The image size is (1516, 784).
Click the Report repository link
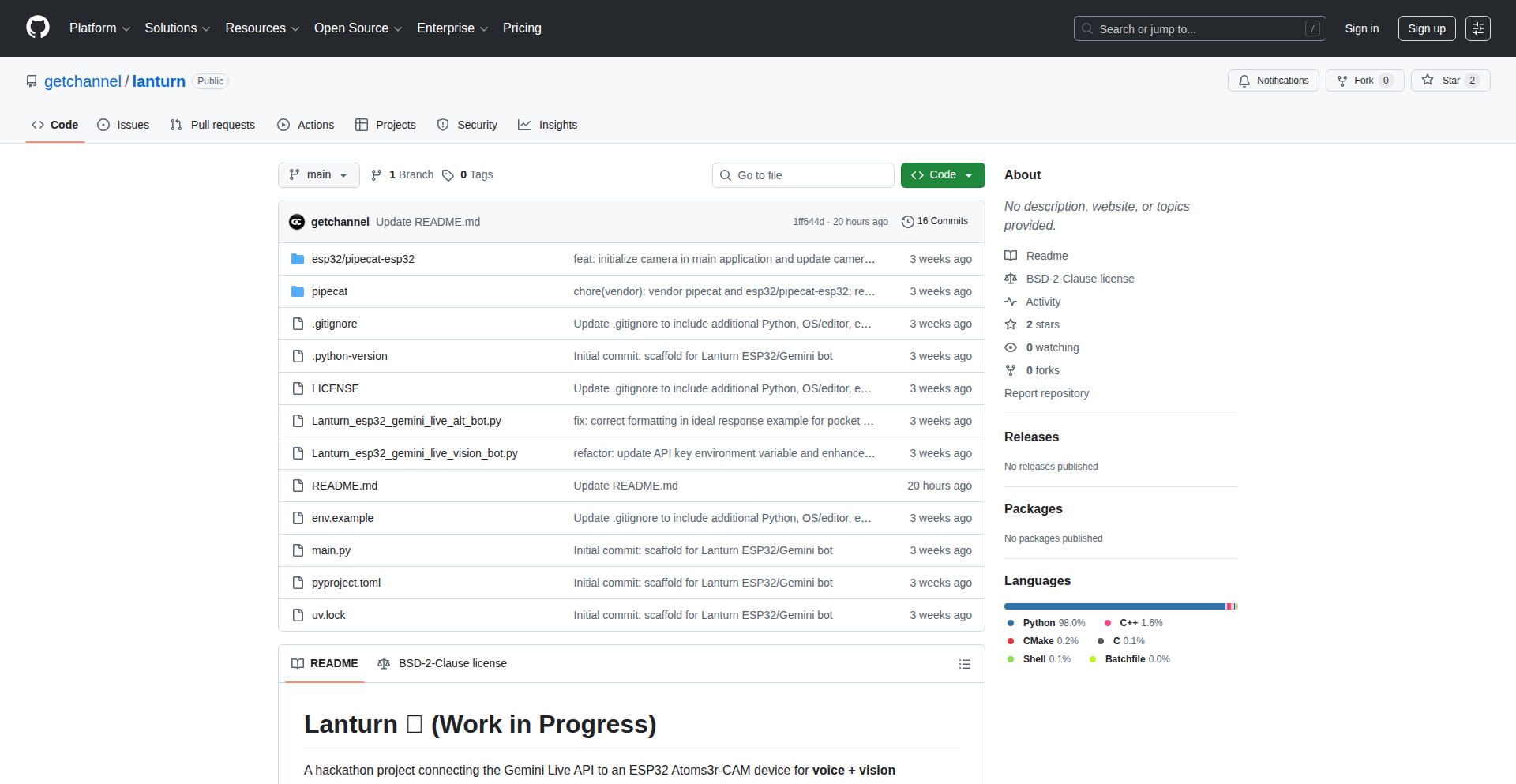click(x=1046, y=393)
